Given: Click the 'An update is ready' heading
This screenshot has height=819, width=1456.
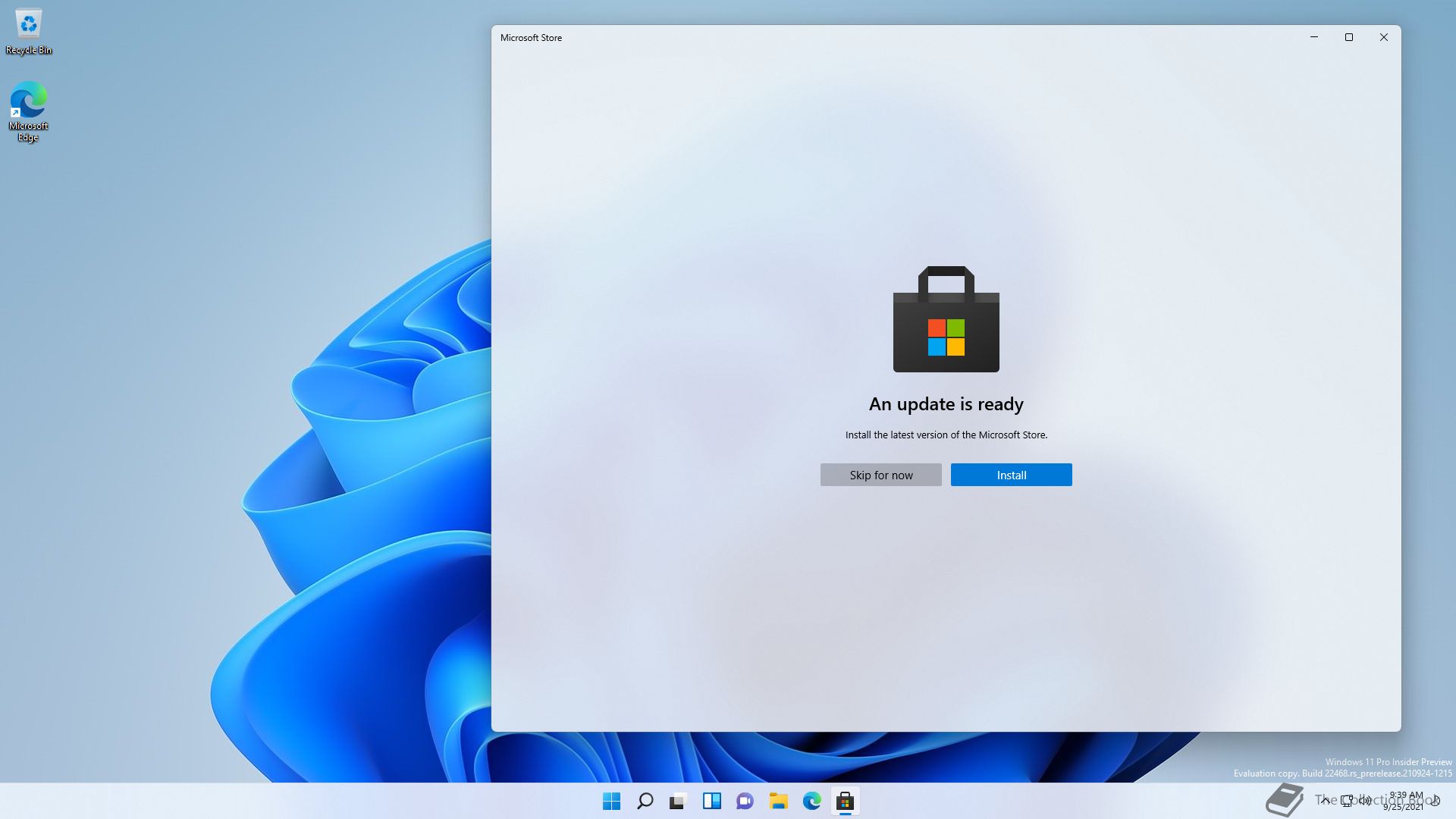Looking at the screenshot, I should (x=946, y=404).
